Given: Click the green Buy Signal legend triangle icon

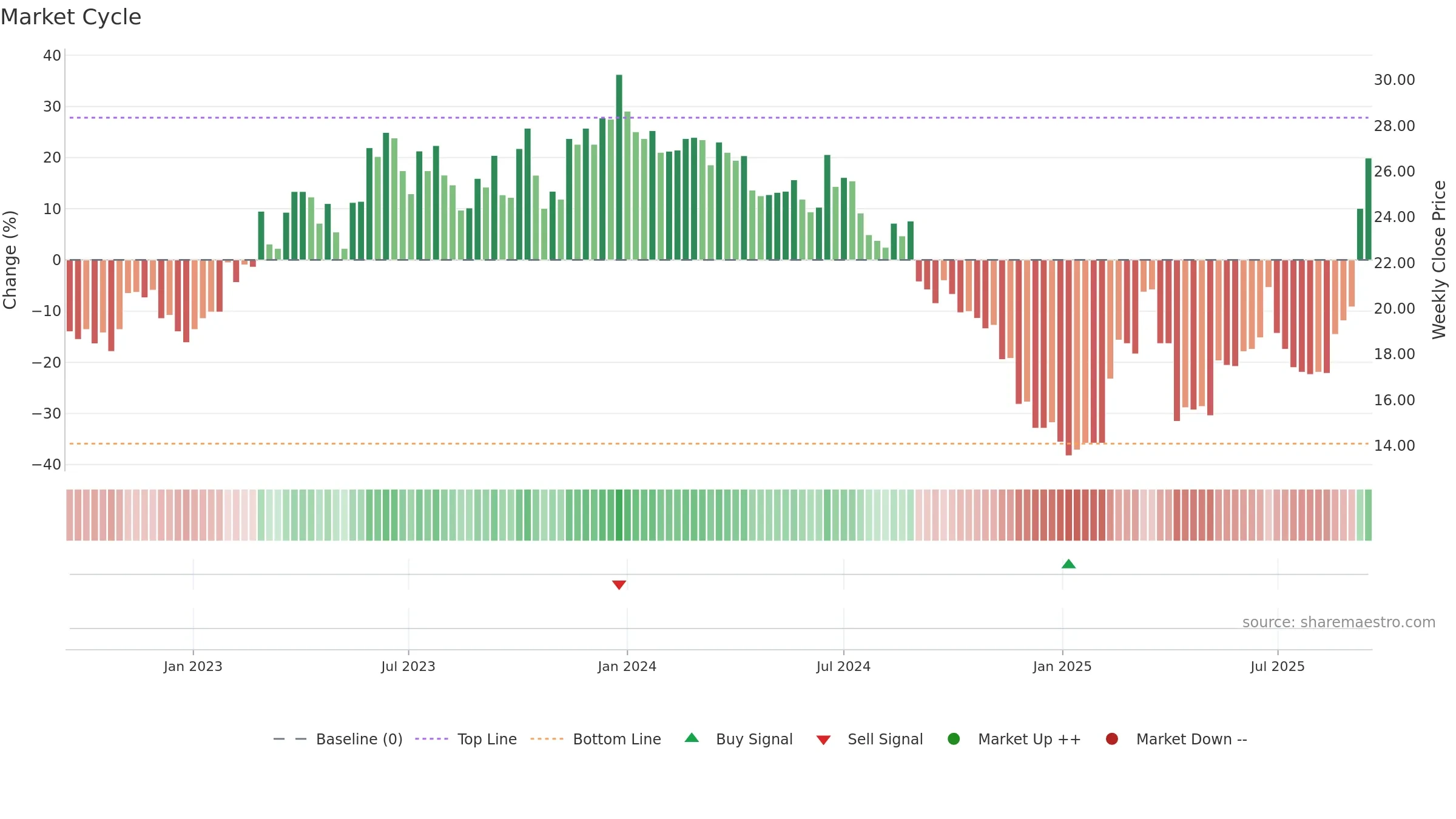Looking at the screenshot, I should pyautogui.click(x=692, y=738).
